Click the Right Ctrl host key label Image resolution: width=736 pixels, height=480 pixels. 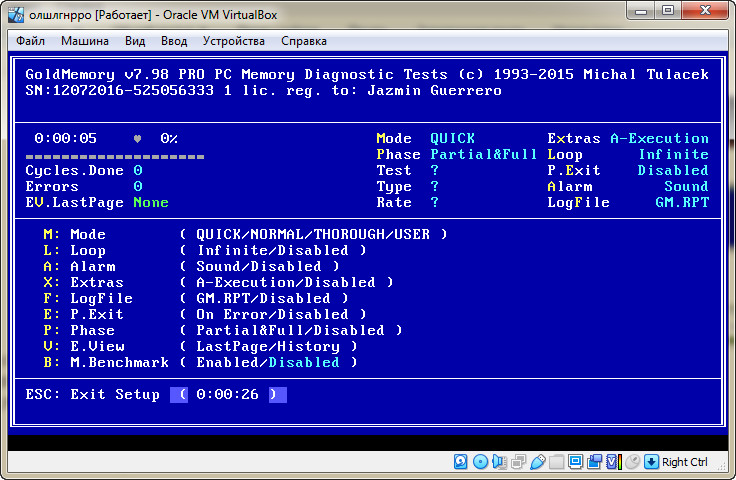pos(685,462)
